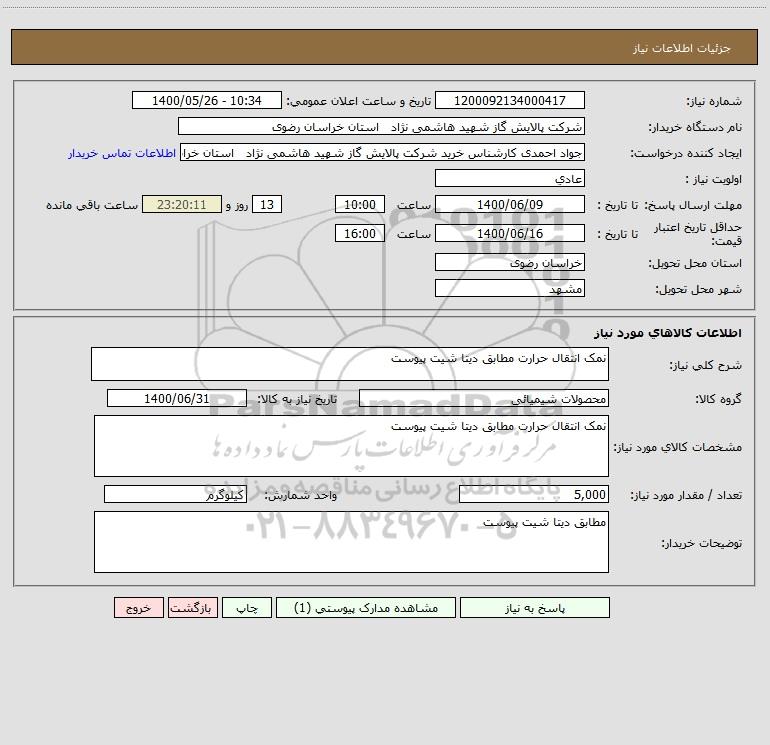Click the label 'مهلت ارسال پاسخ'
The width and height of the screenshot is (770, 745).
pos(693,205)
